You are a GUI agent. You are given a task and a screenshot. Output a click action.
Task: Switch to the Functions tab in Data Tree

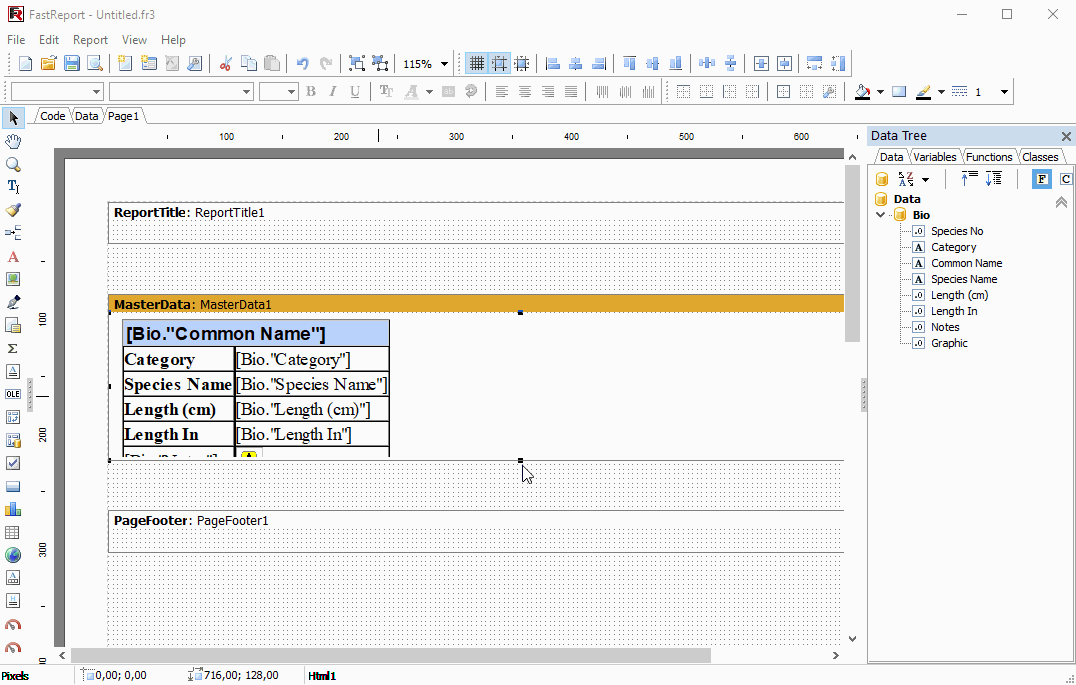tap(989, 157)
